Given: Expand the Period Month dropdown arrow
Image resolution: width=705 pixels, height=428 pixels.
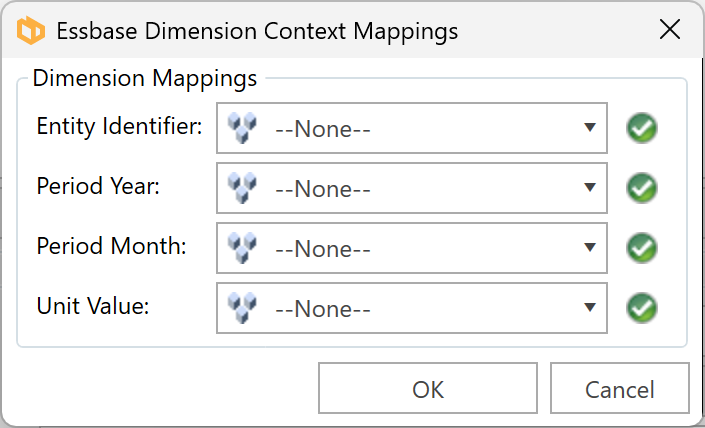Looking at the screenshot, I should click(592, 248).
